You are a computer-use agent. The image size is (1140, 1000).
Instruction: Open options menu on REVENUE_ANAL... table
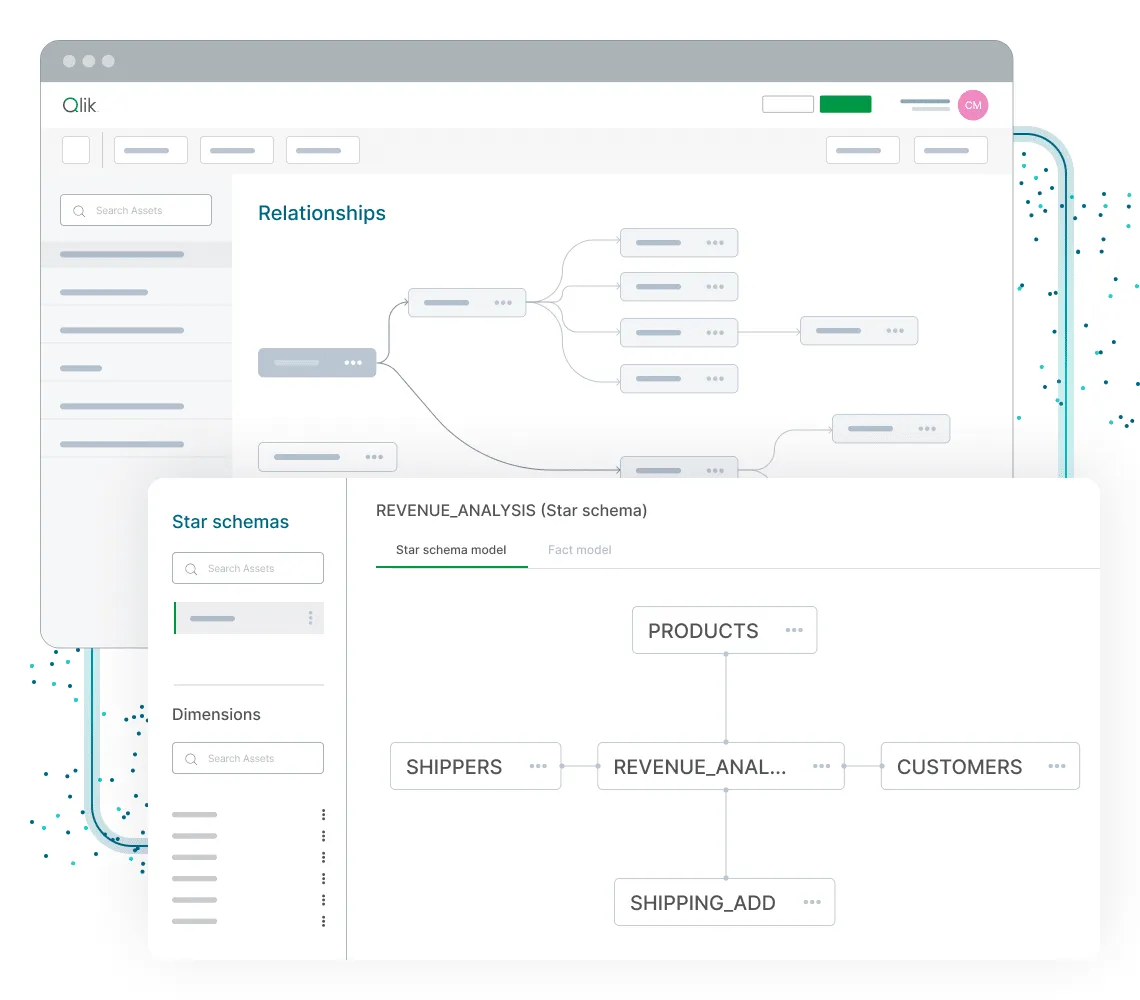822,766
